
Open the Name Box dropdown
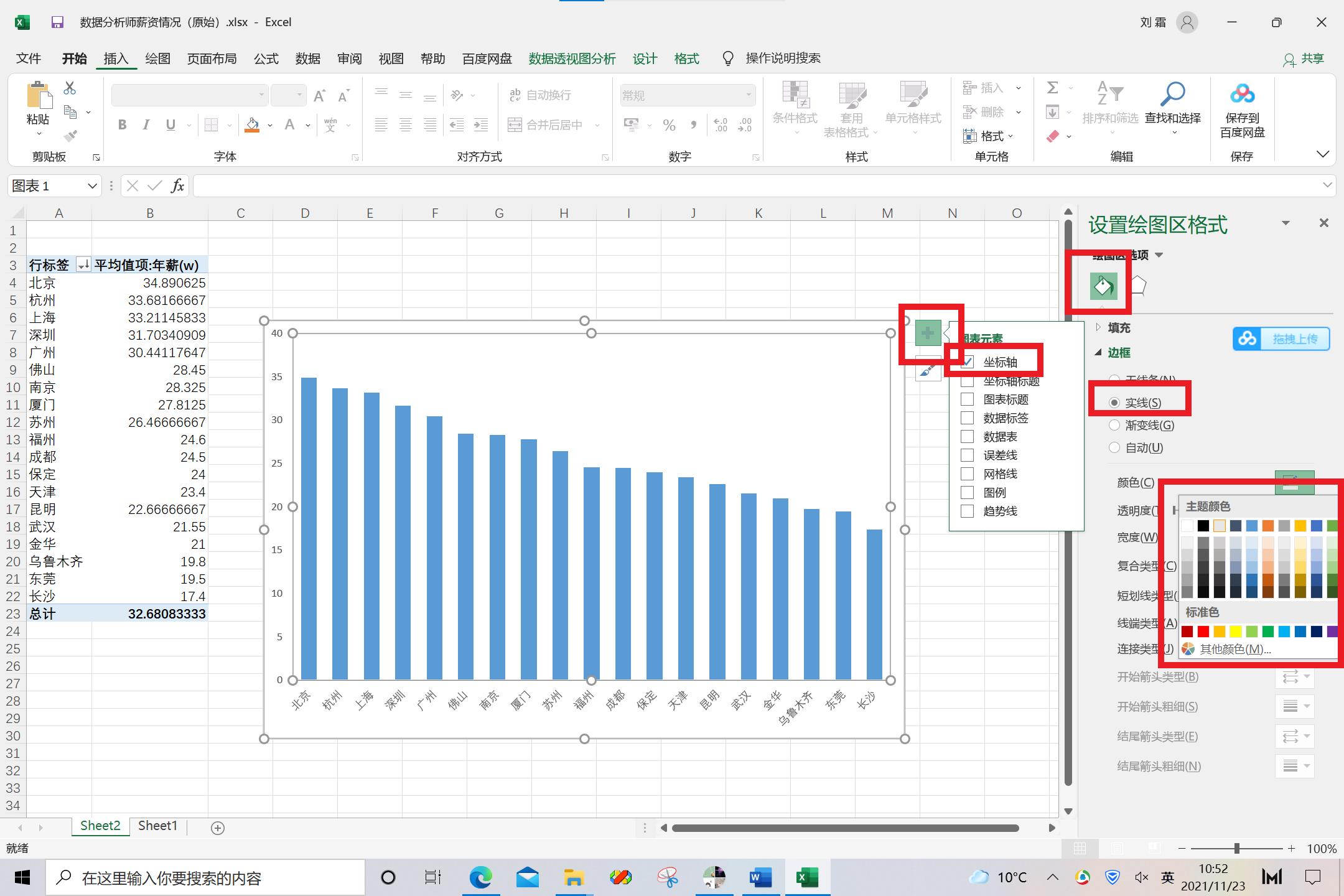(92, 186)
